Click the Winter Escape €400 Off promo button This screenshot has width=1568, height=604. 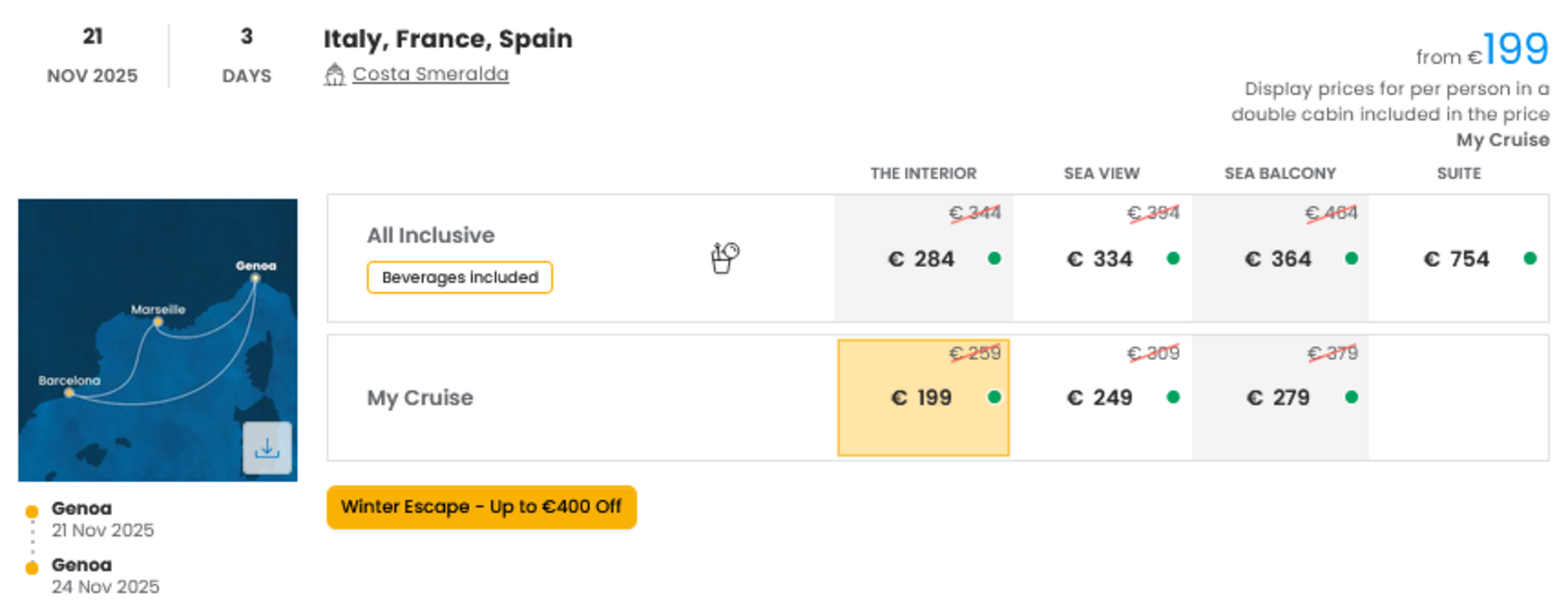click(481, 507)
